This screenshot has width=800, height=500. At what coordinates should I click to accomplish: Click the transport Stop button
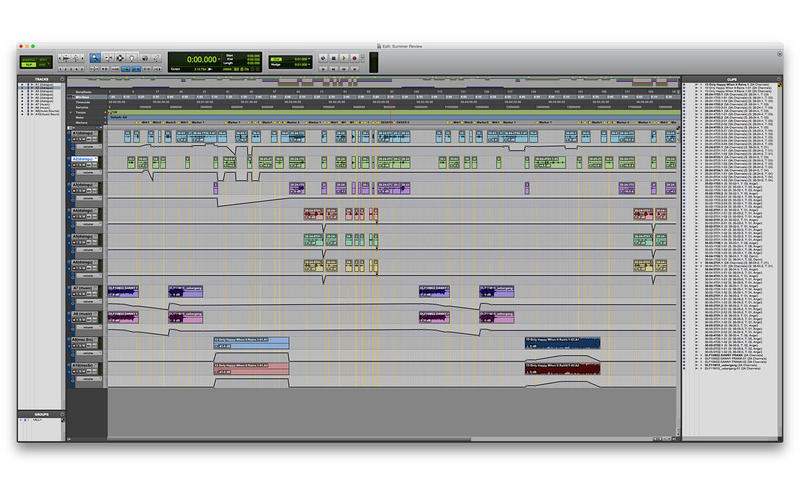click(x=334, y=58)
